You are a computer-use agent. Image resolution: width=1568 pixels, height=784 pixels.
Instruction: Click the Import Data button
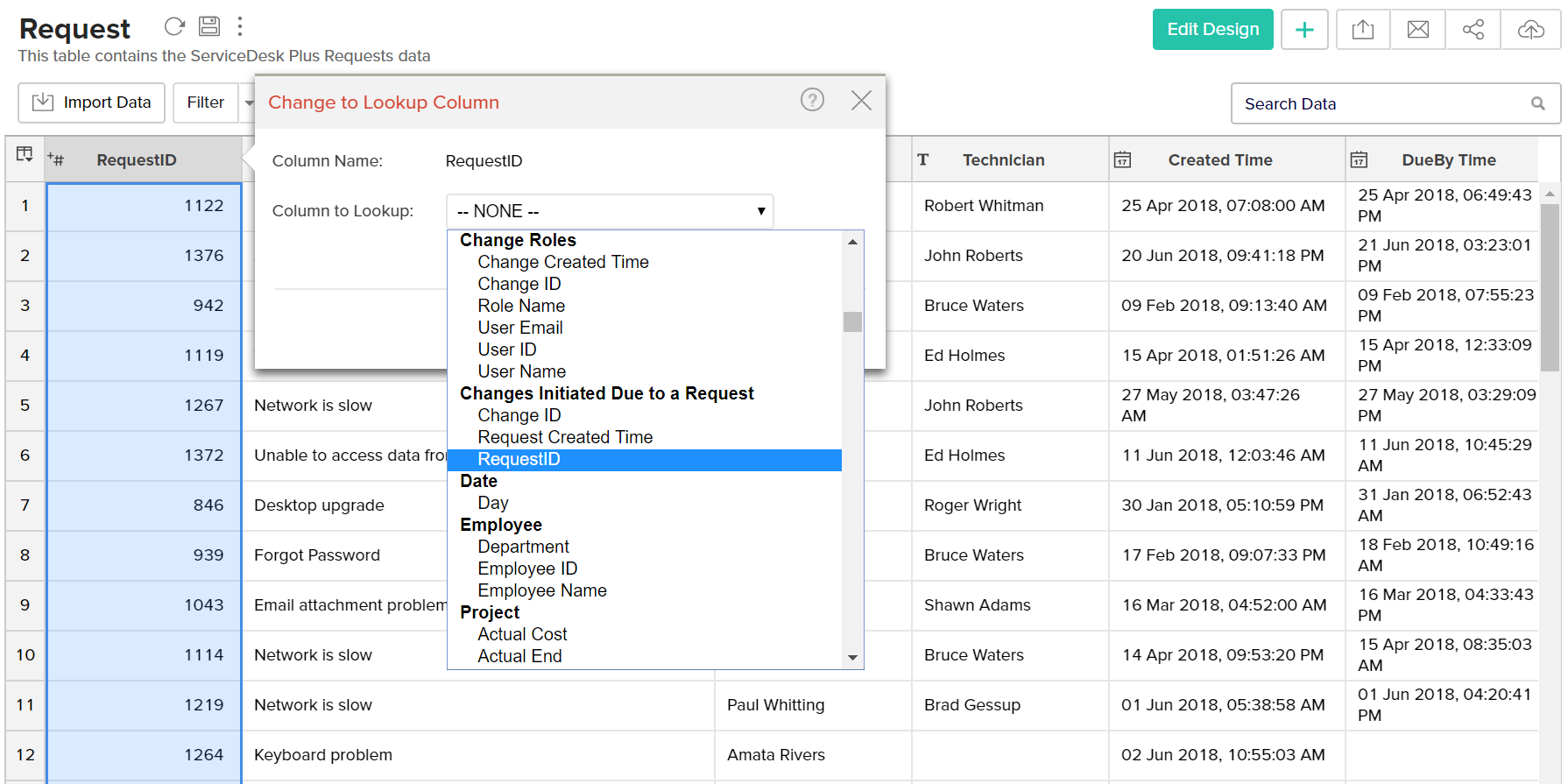click(92, 103)
